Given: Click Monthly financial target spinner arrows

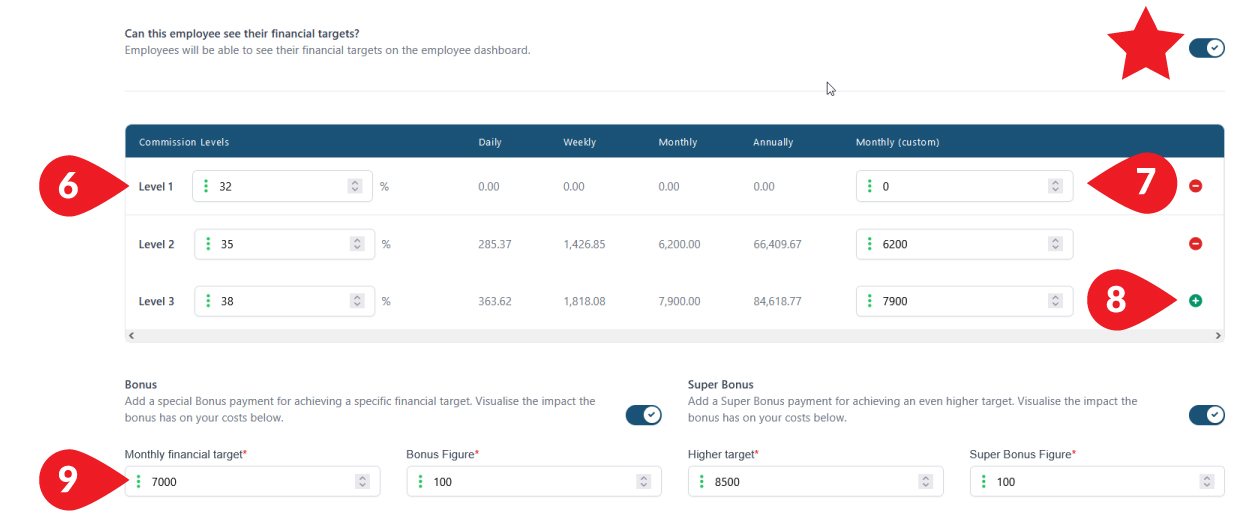Looking at the screenshot, I should [362, 482].
